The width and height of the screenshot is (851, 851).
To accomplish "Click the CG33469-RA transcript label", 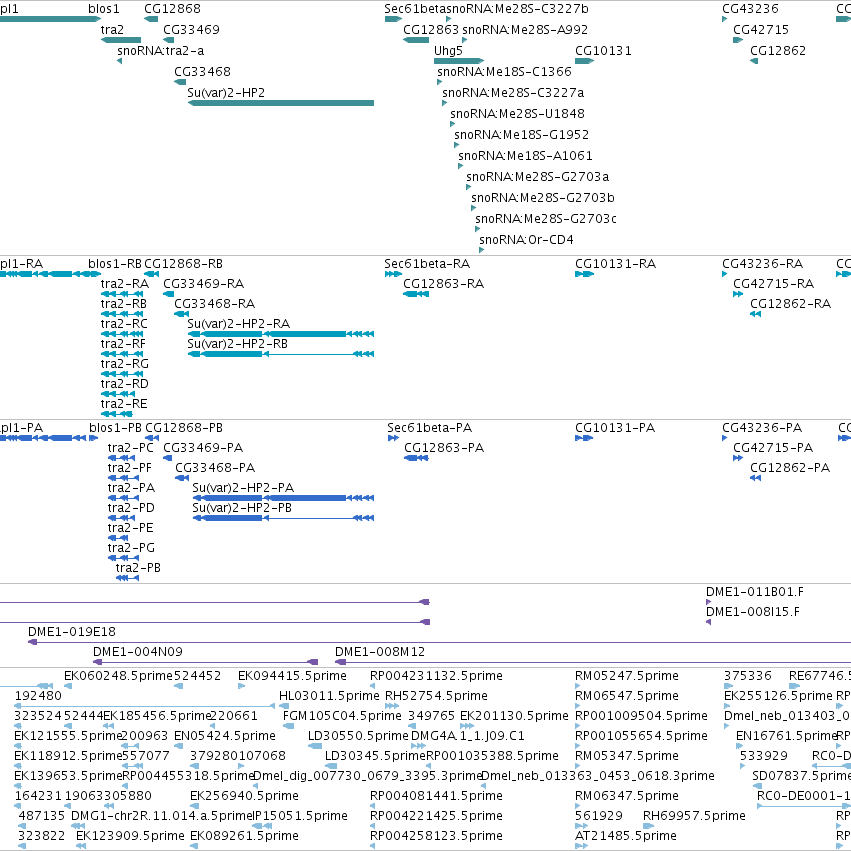I will click(x=204, y=284).
